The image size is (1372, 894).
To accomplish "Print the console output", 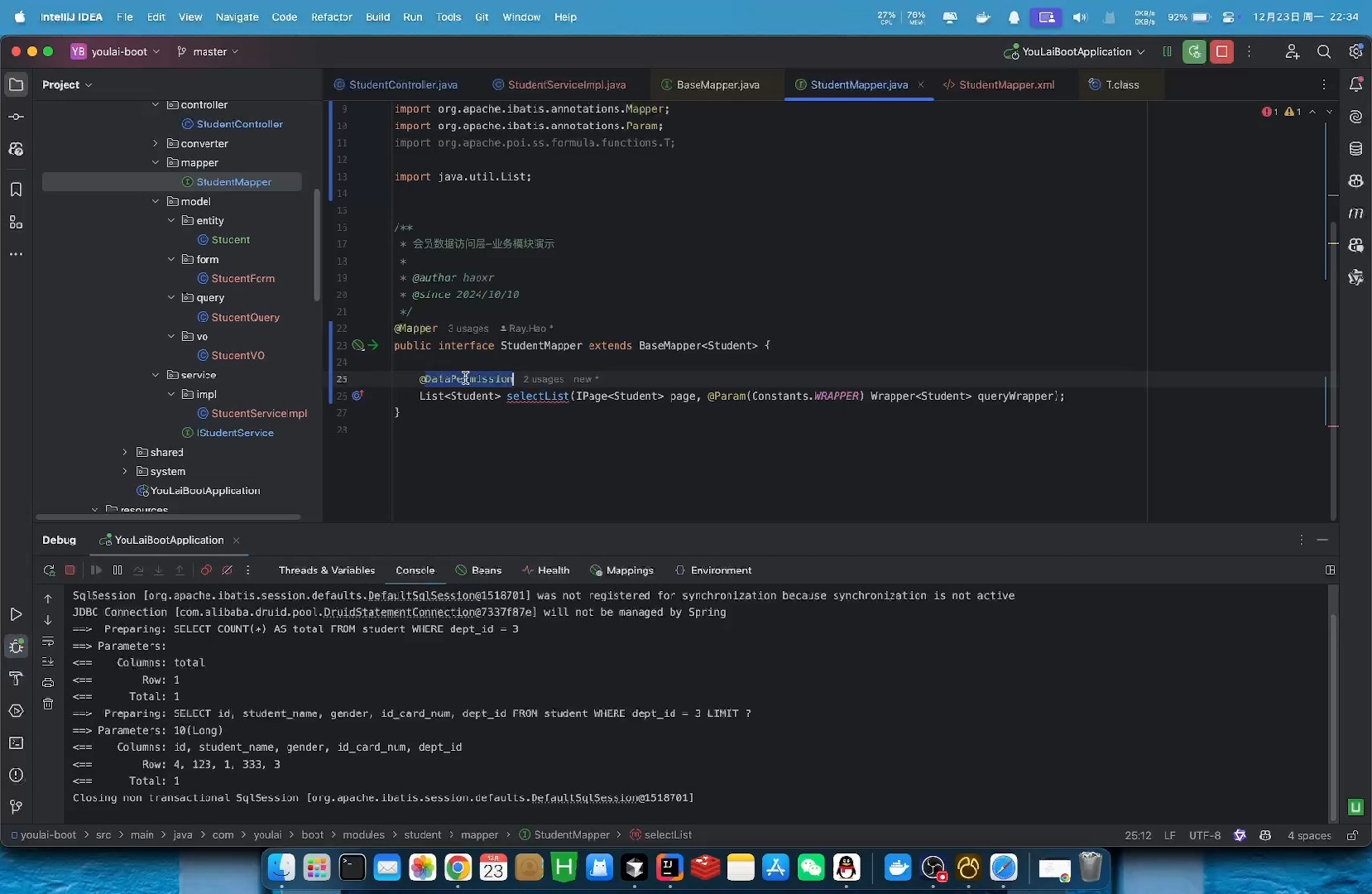I will click(x=48, y=683).
